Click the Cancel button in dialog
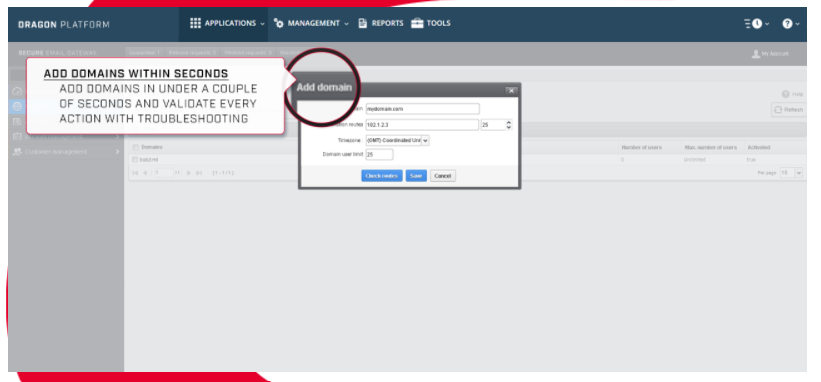 [443, 176]
